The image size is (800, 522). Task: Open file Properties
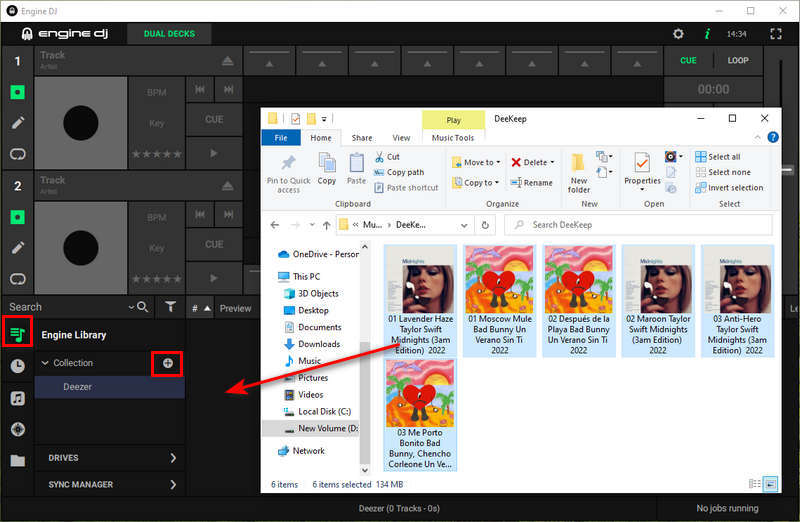click(x=642, y=172)
